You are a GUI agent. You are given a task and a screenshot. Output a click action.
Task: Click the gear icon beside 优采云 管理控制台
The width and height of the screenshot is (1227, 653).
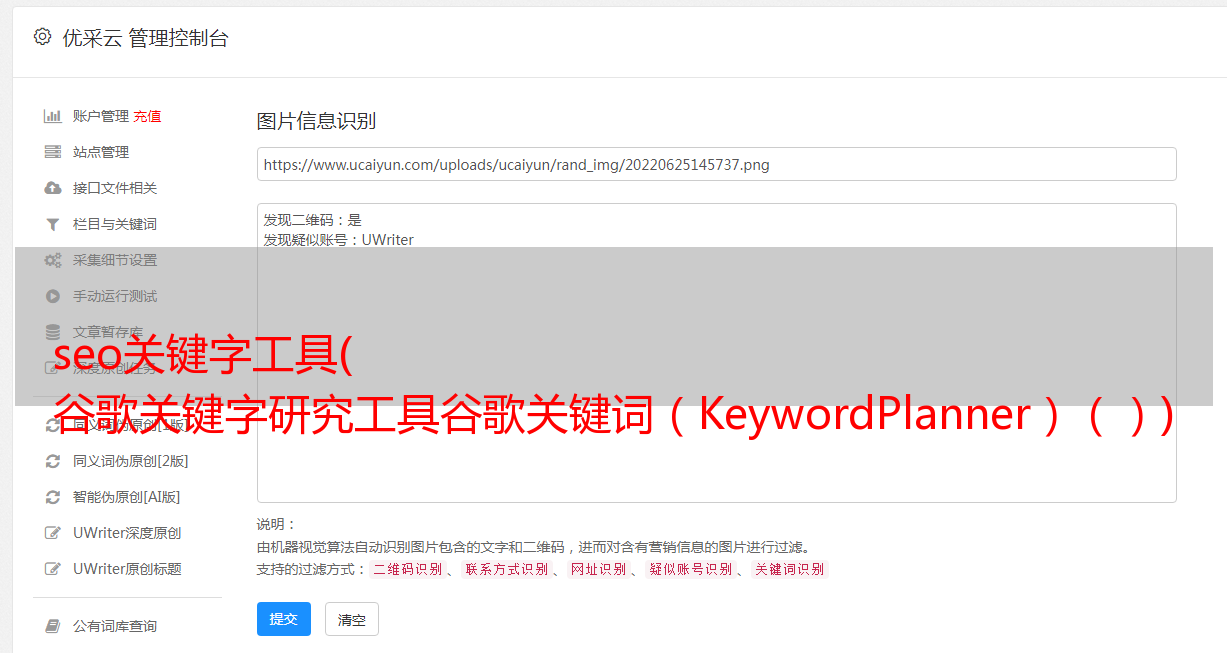(x=42, y=37)
